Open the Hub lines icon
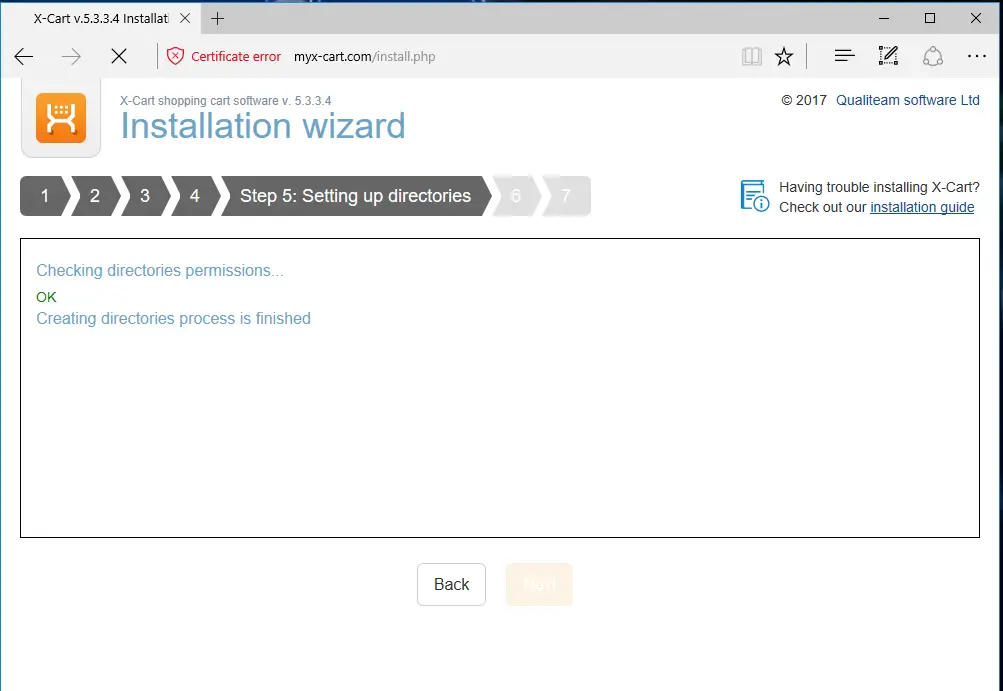This screenshot has width=1003, height=691. click(844, 56)
